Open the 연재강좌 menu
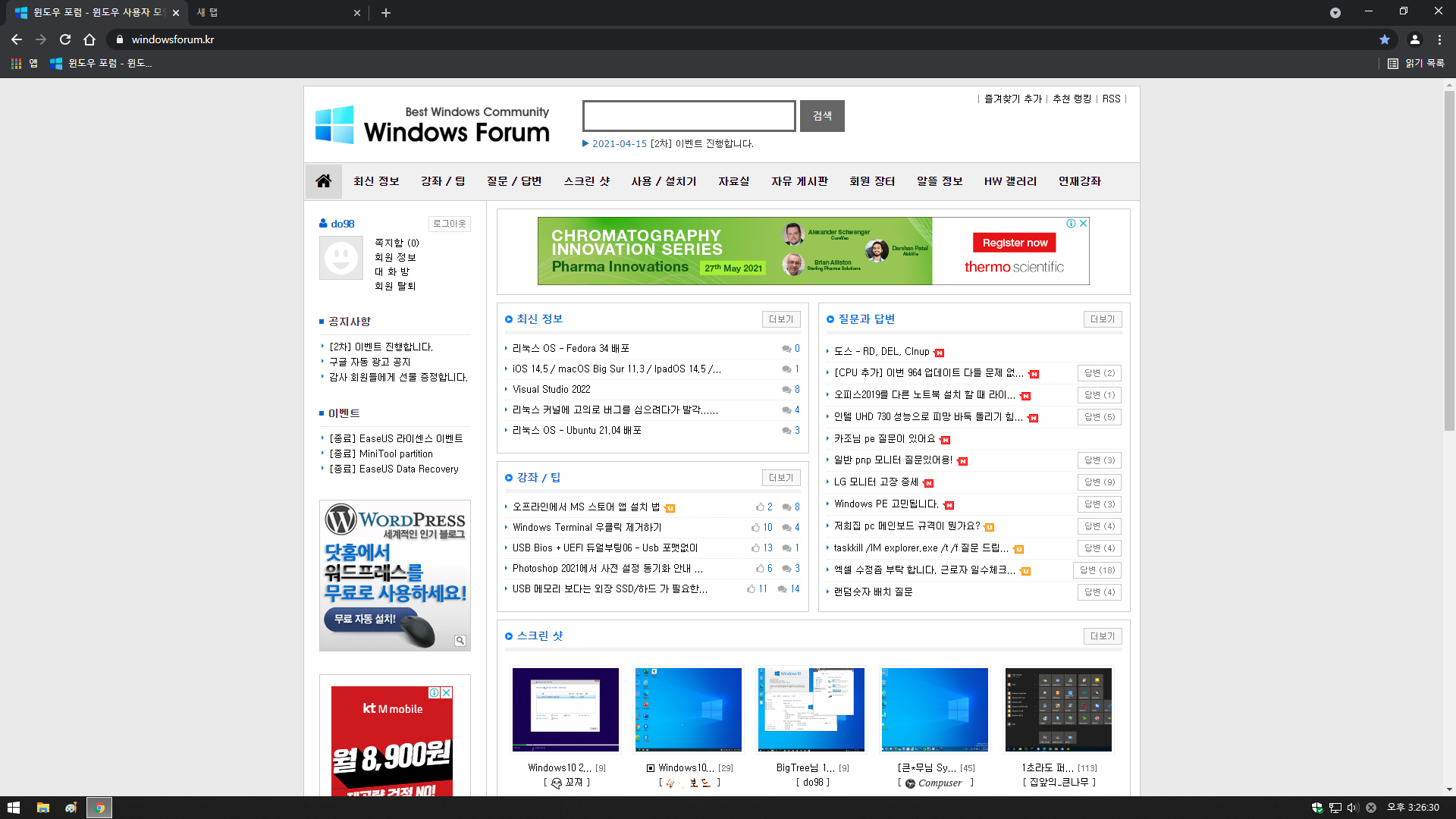Viewport: 1456px width, 819px height. coord(1080,181)
